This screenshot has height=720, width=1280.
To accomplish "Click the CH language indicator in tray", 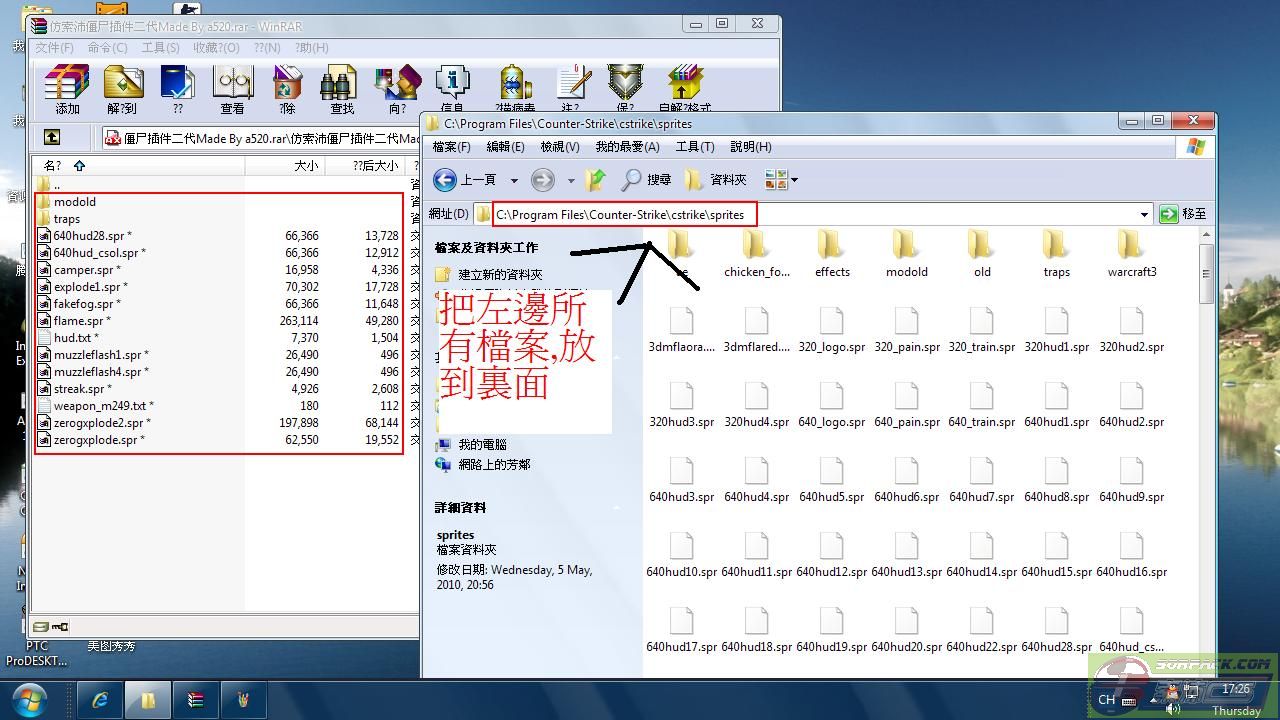I will pyautogui.click(x=1106, y=700).
